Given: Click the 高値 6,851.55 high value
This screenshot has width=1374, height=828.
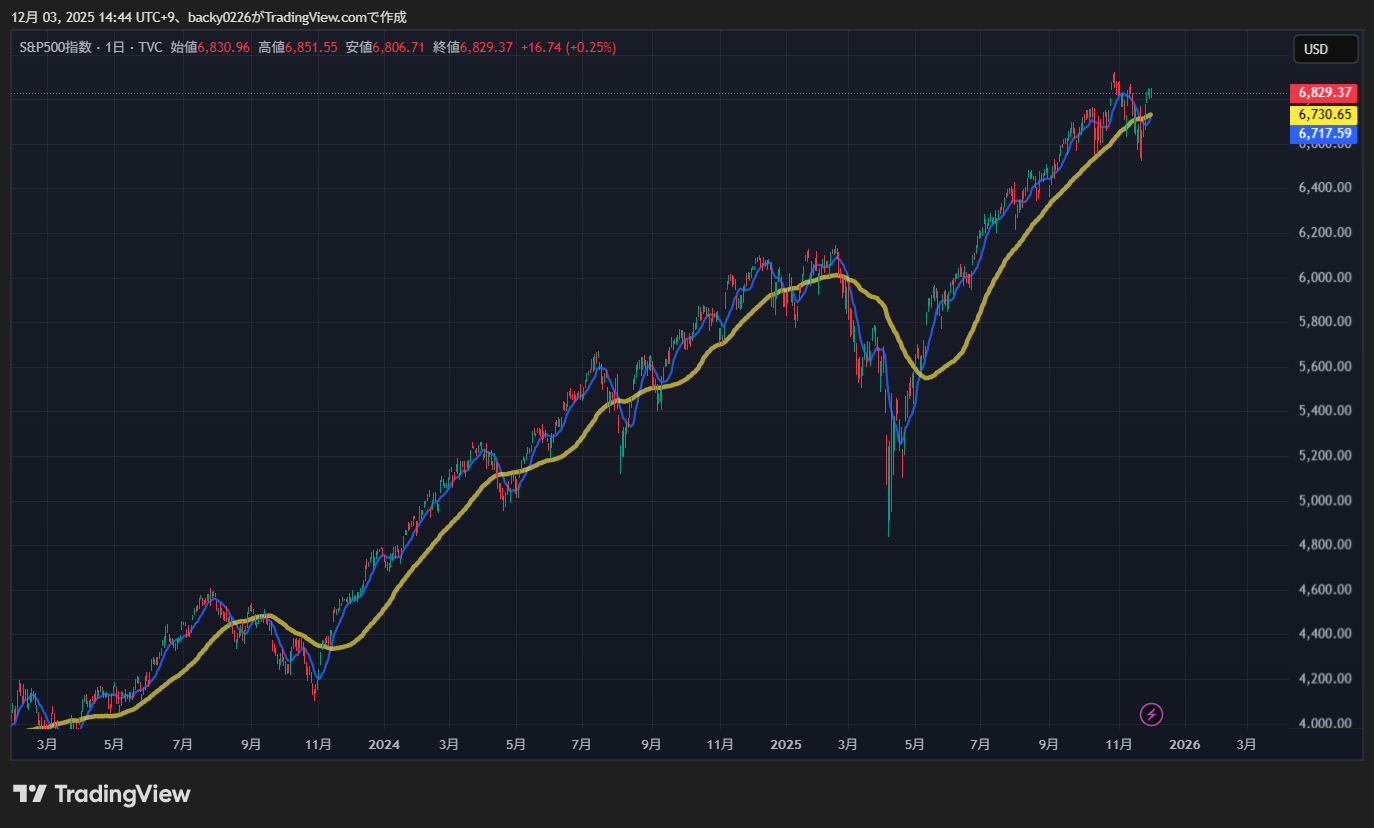Looking at the screenshot, I should 298,47.
